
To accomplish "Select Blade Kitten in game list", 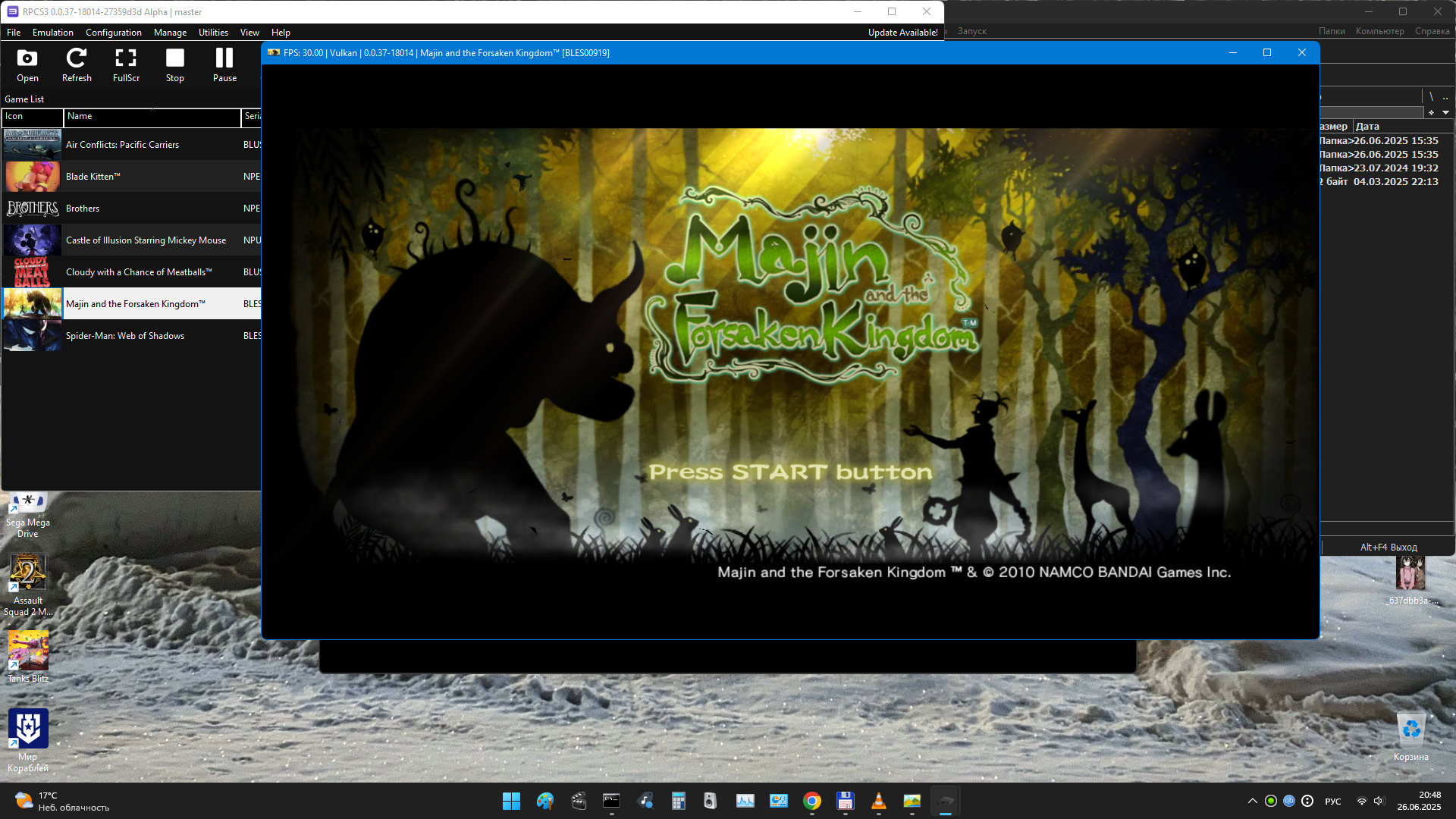I will coord(93,177).
